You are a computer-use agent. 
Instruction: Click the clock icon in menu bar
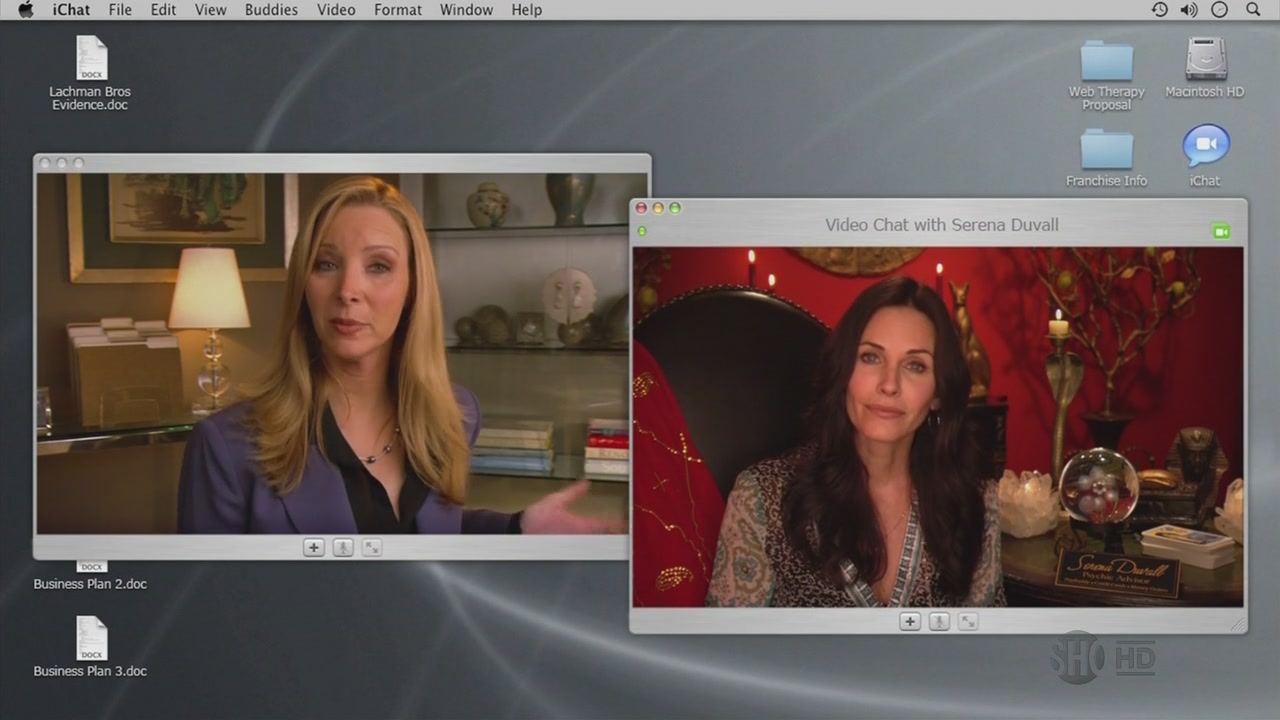pos(1219,9)
